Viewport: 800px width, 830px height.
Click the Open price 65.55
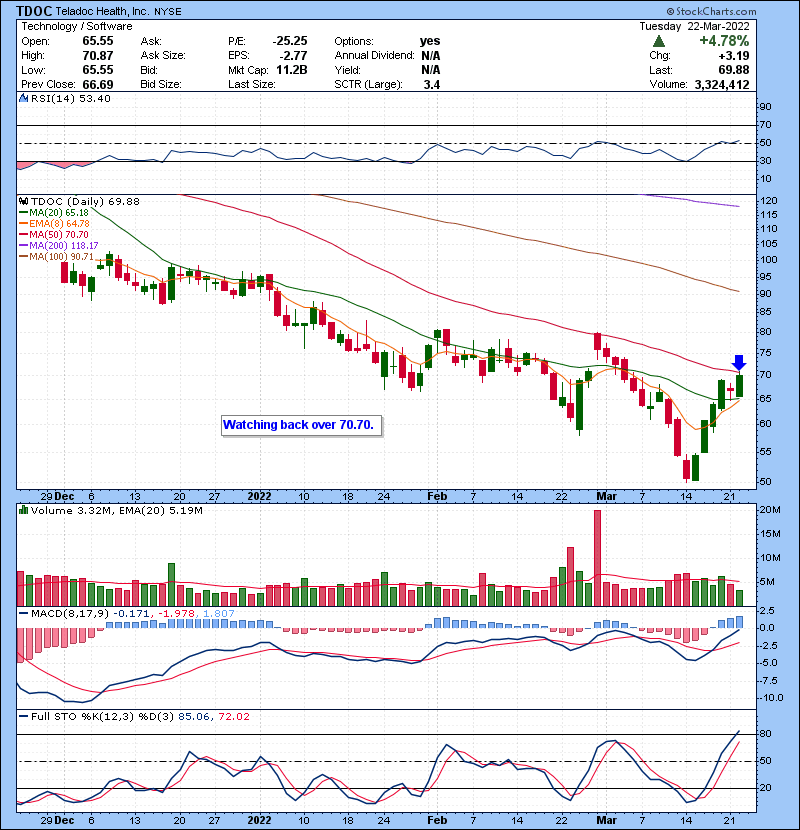click(98, 41)
